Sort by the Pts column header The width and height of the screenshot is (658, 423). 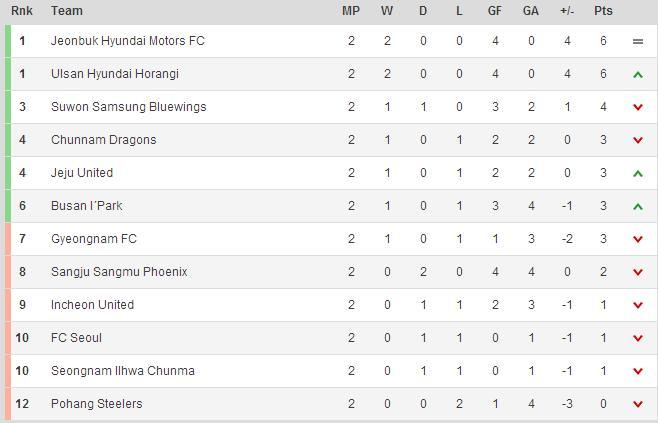coord(603,11)
